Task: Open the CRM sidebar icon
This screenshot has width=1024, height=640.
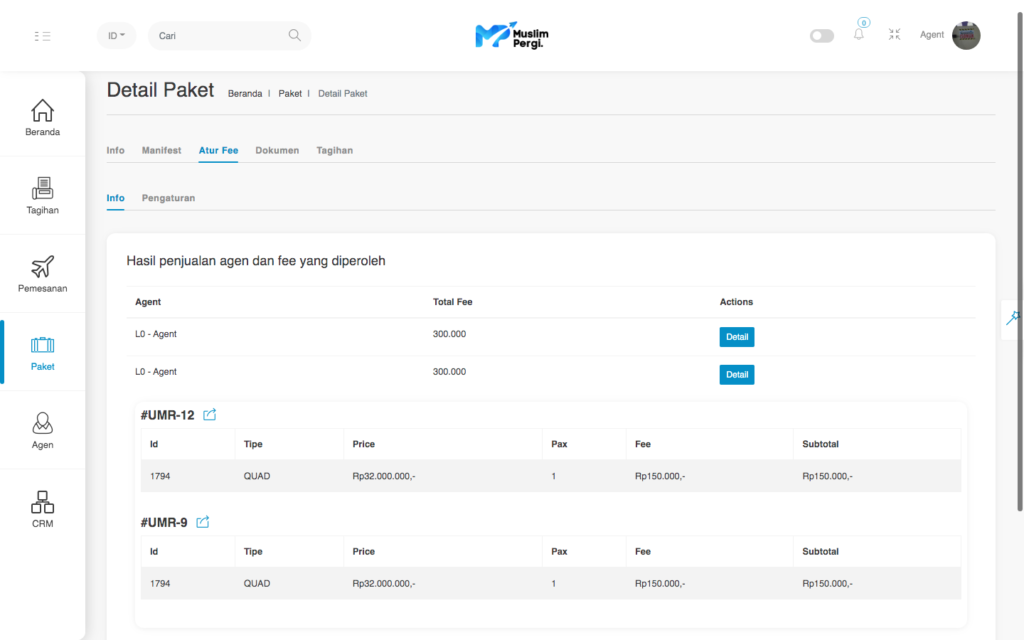Action: click(x=42, y=508)
